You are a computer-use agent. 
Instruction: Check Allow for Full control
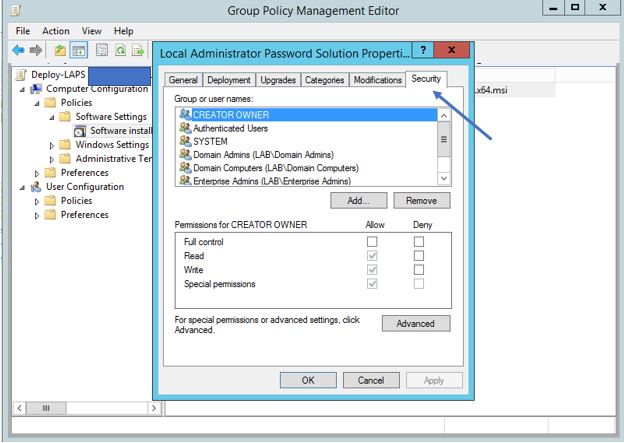(372, 242)
